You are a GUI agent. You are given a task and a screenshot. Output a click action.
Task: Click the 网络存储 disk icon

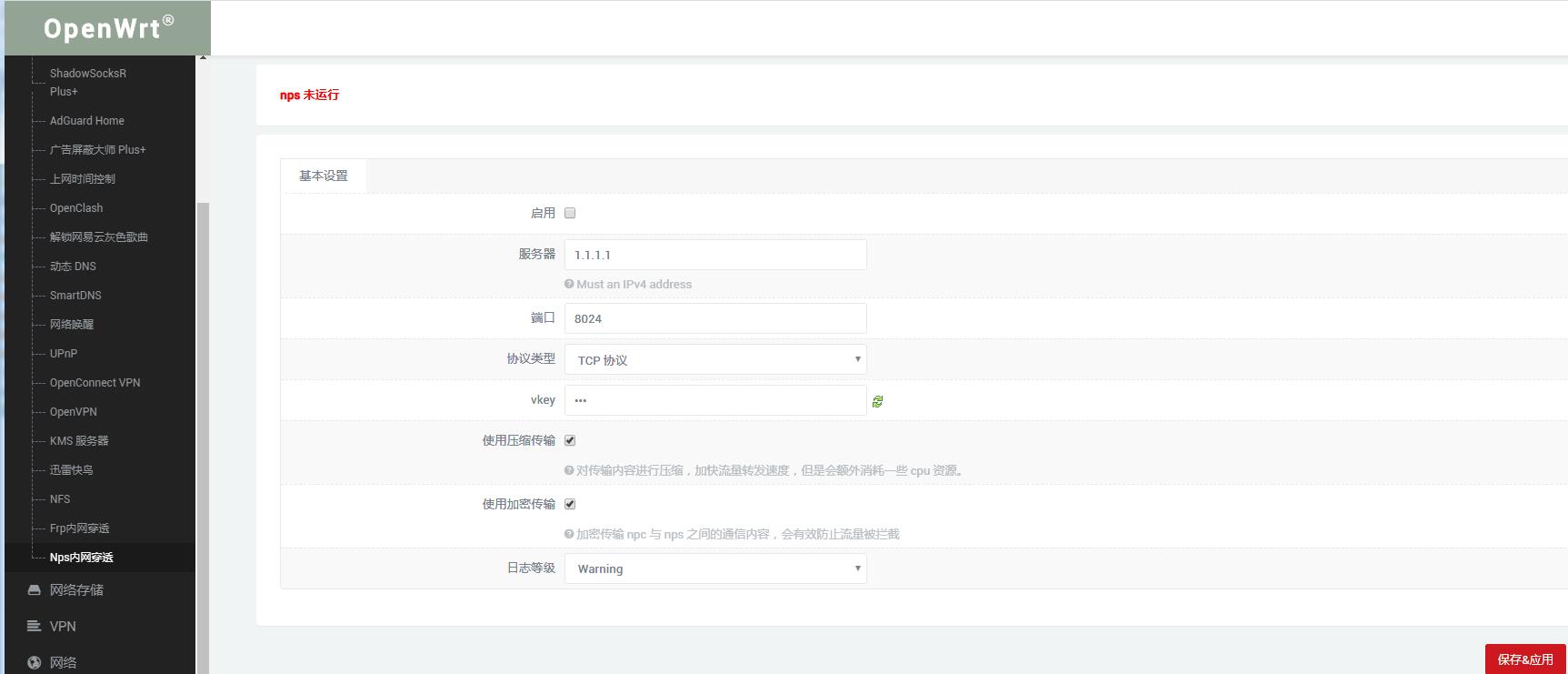[35, 589]
